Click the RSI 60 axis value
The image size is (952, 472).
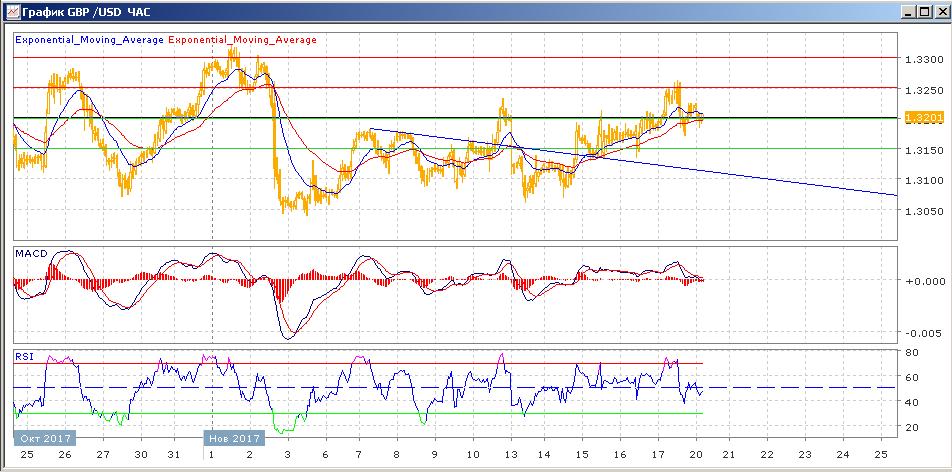[x=913, y=377]
